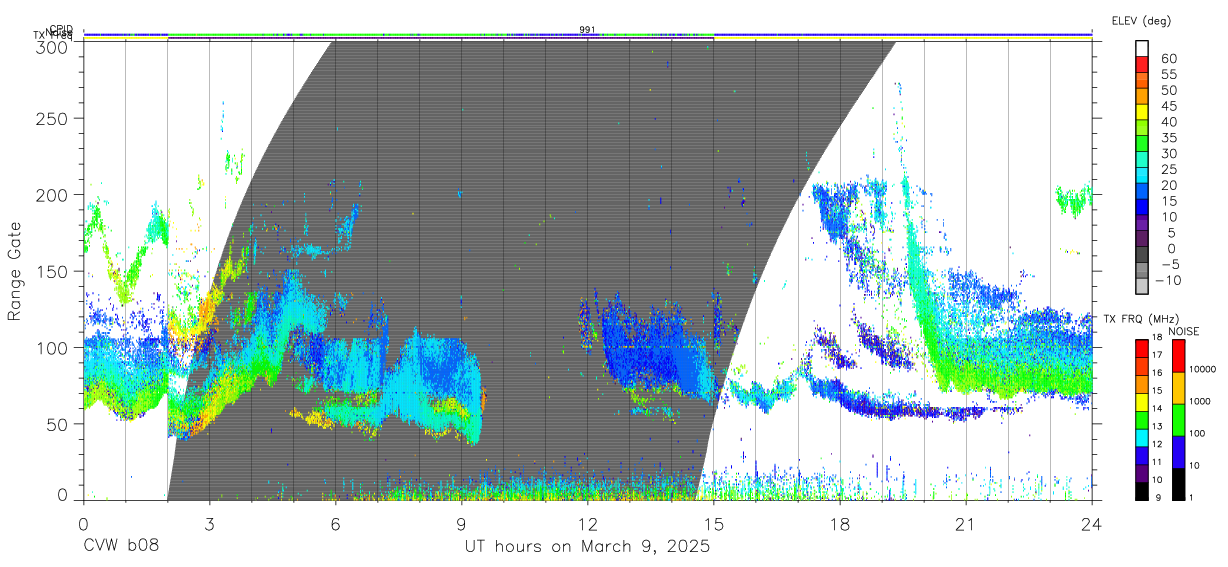The height and width of the screenshot is (567, 1228).
Task: Click the 1000 label on NOISE legend
Action: click(x=1199, y=402)
